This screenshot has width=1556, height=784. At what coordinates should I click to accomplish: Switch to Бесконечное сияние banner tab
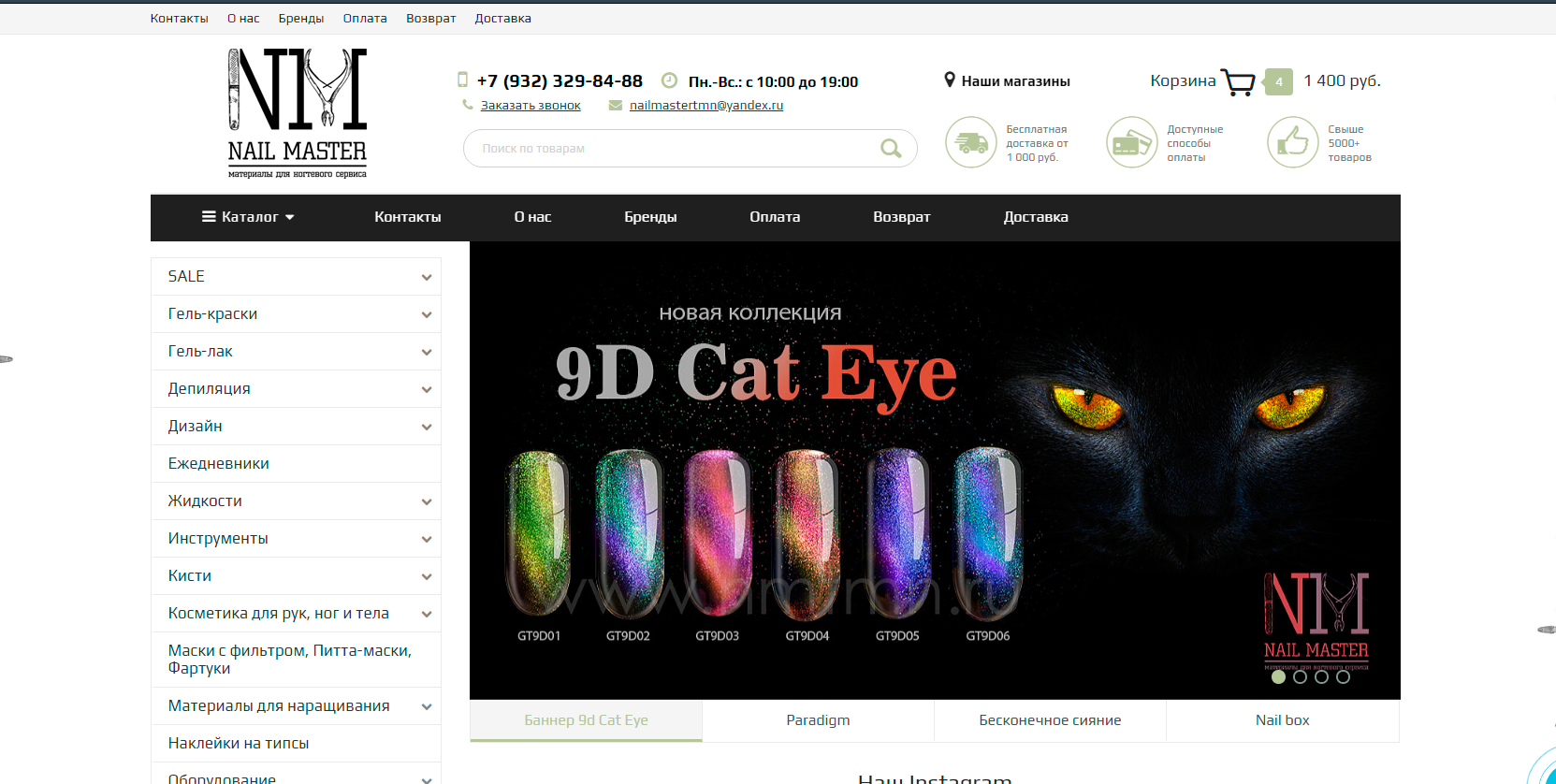pos(1050,720)
